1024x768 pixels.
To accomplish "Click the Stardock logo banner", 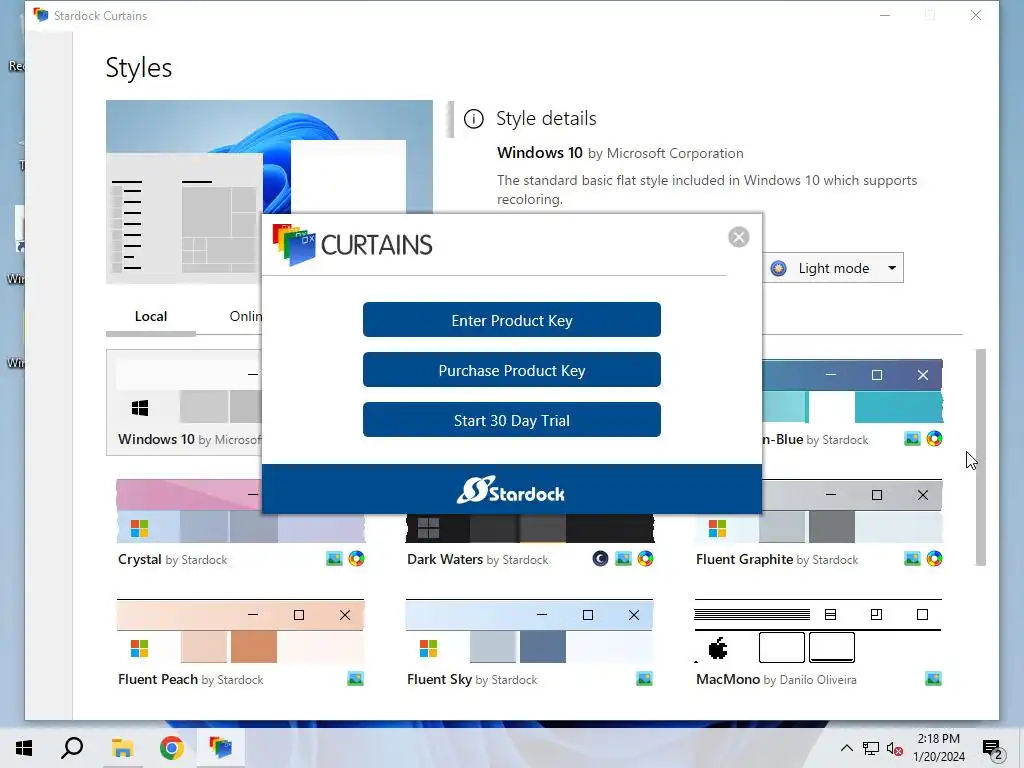I will (x=511, y=489).
